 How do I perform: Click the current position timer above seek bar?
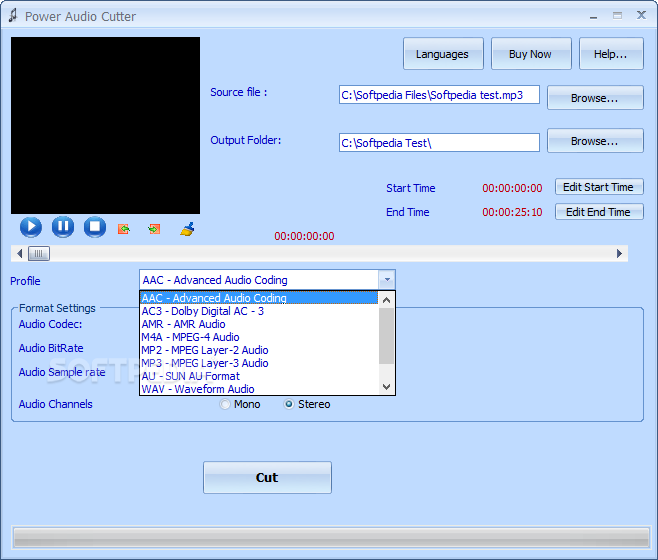point(304,236)
